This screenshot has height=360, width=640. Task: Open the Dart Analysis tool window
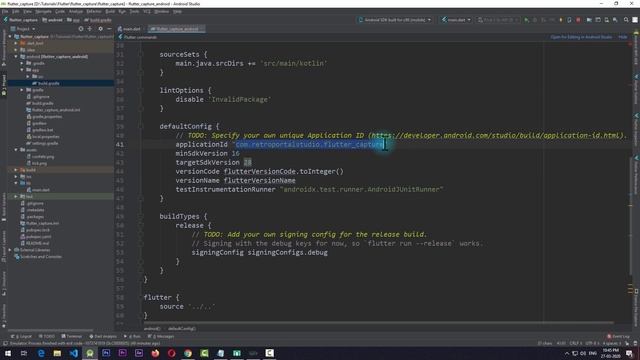[103, 336]
